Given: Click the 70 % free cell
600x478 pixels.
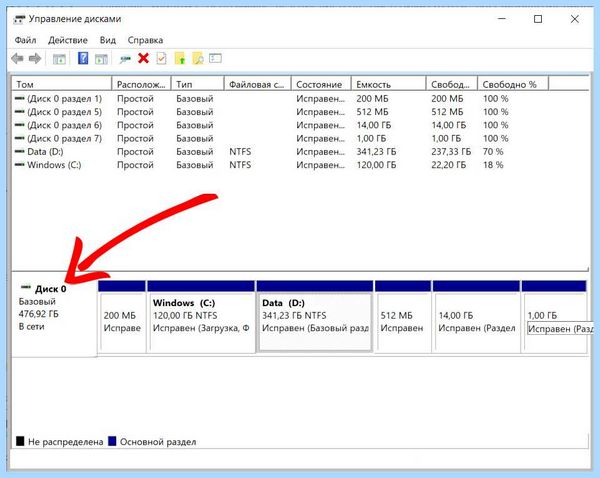Looking at the screenshot, I should [493, 152].
